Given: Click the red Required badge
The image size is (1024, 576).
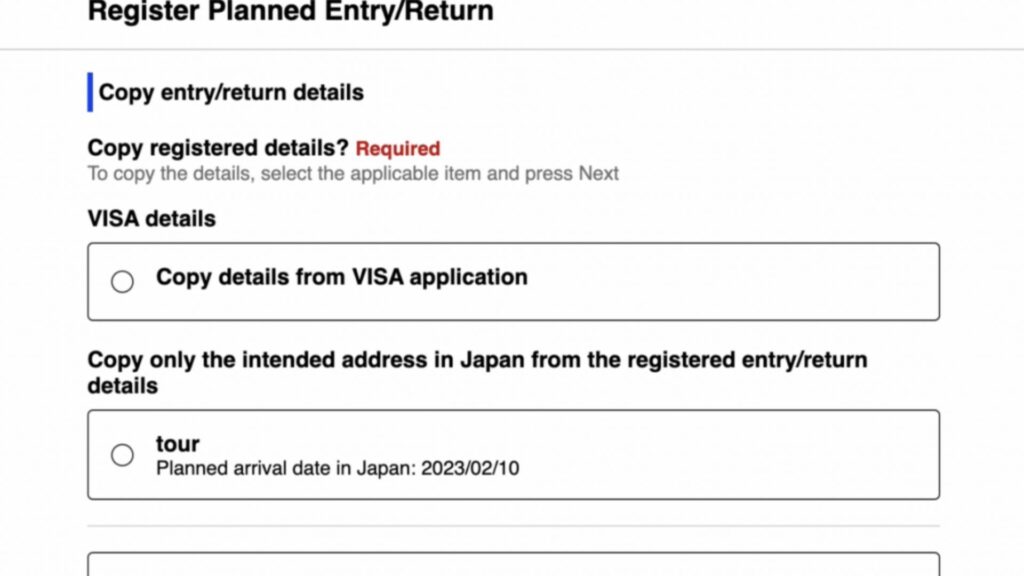Looking at the screenshot, I should 397,148.
